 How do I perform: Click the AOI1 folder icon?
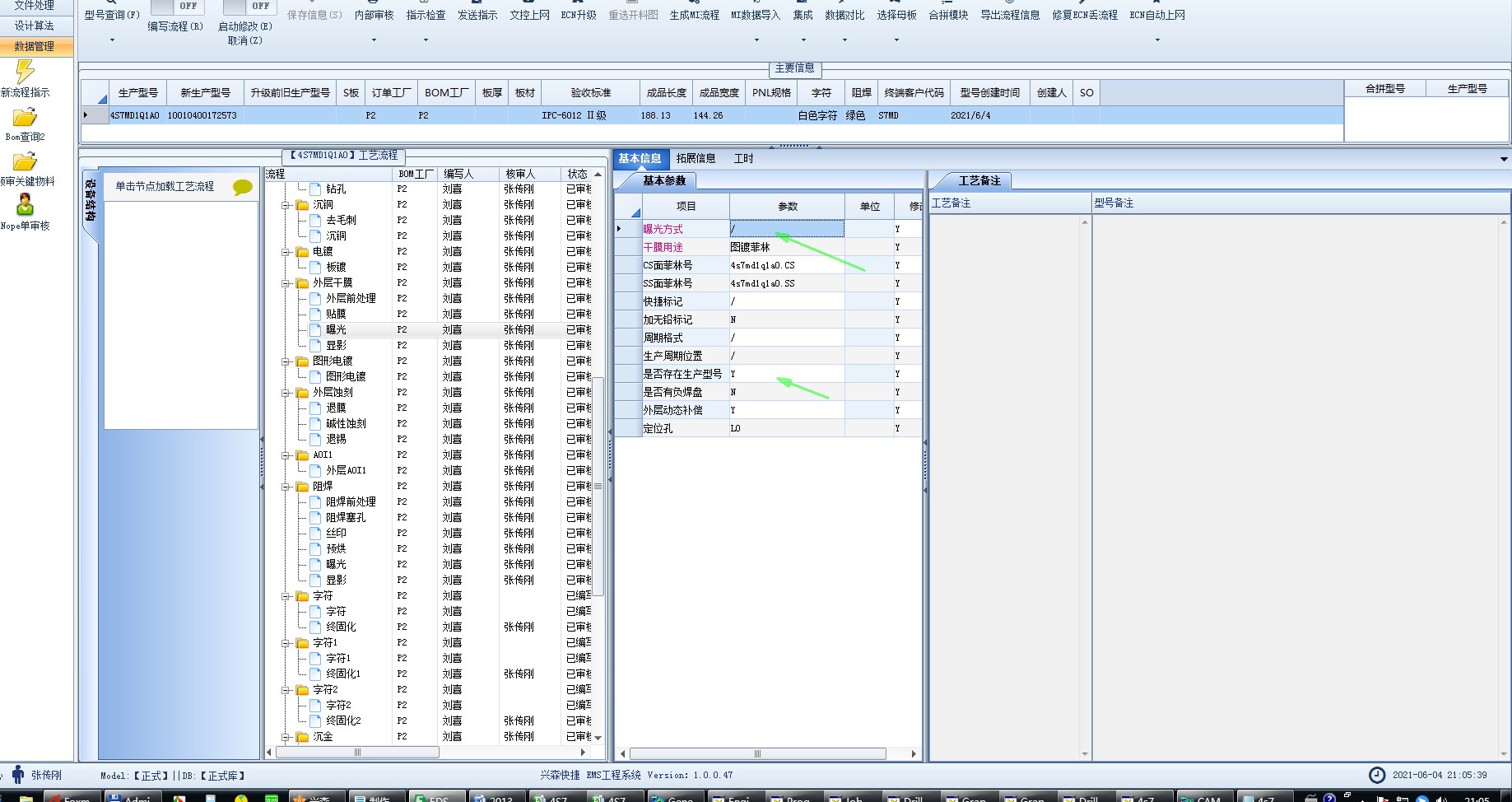point(302,455)
